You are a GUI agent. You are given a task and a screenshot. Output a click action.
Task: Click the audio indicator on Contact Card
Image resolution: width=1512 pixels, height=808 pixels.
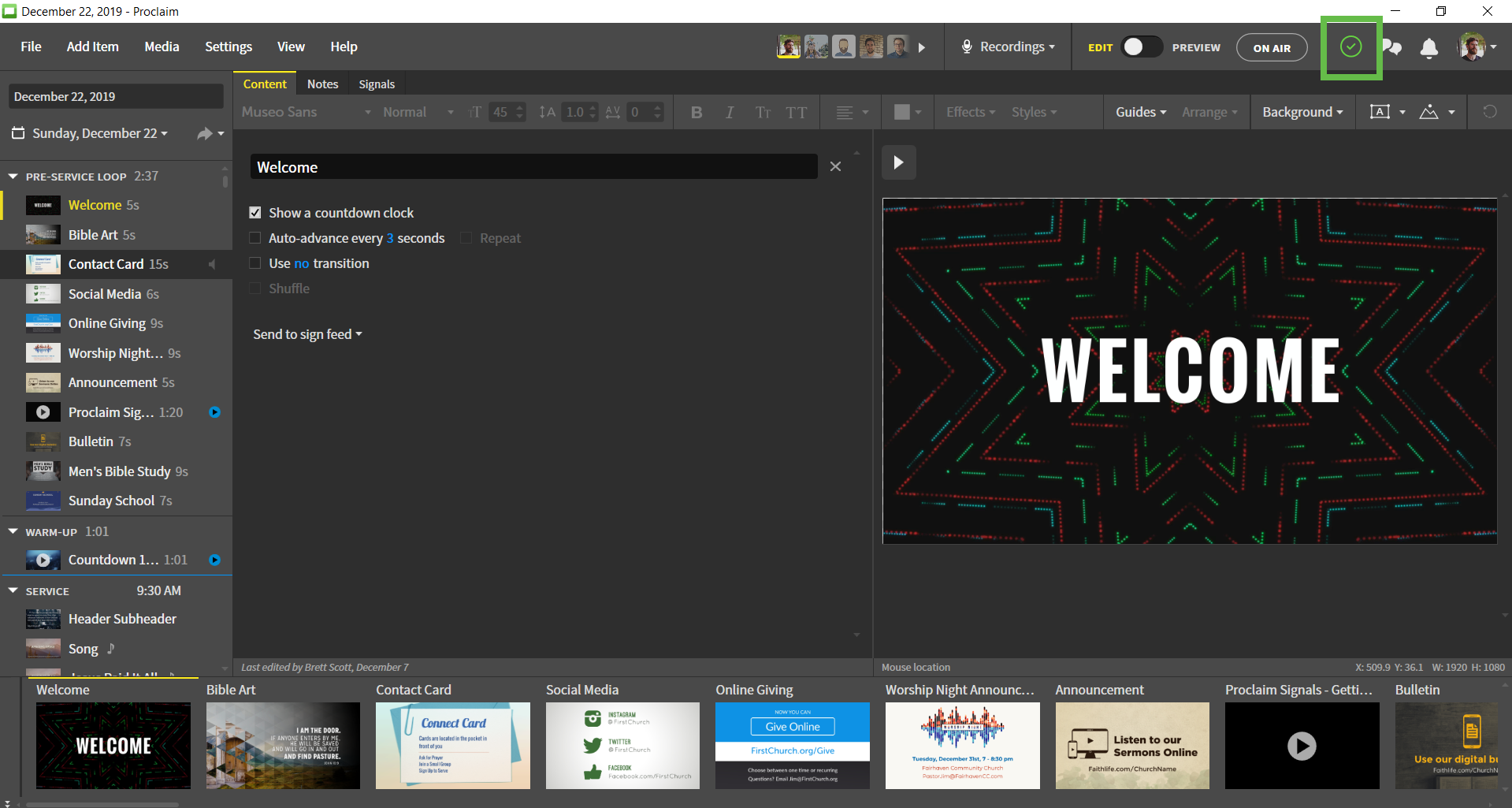(211, 264)
